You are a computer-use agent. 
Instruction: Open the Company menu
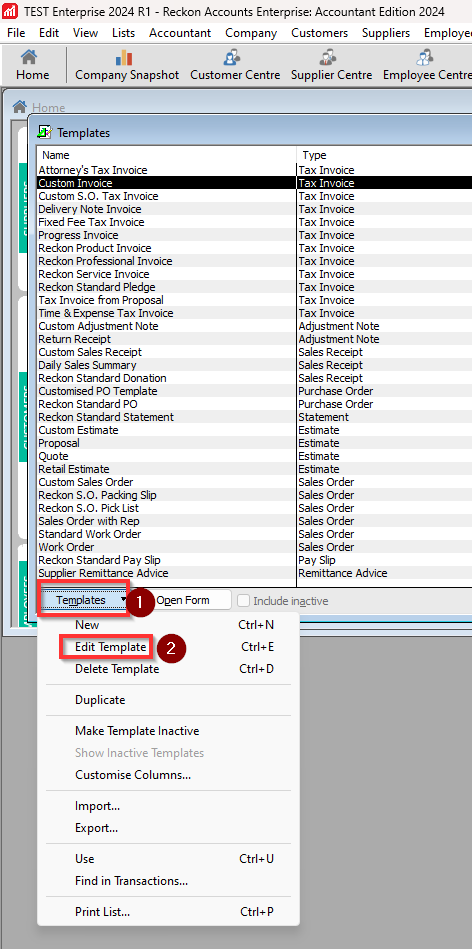[251, 33]
